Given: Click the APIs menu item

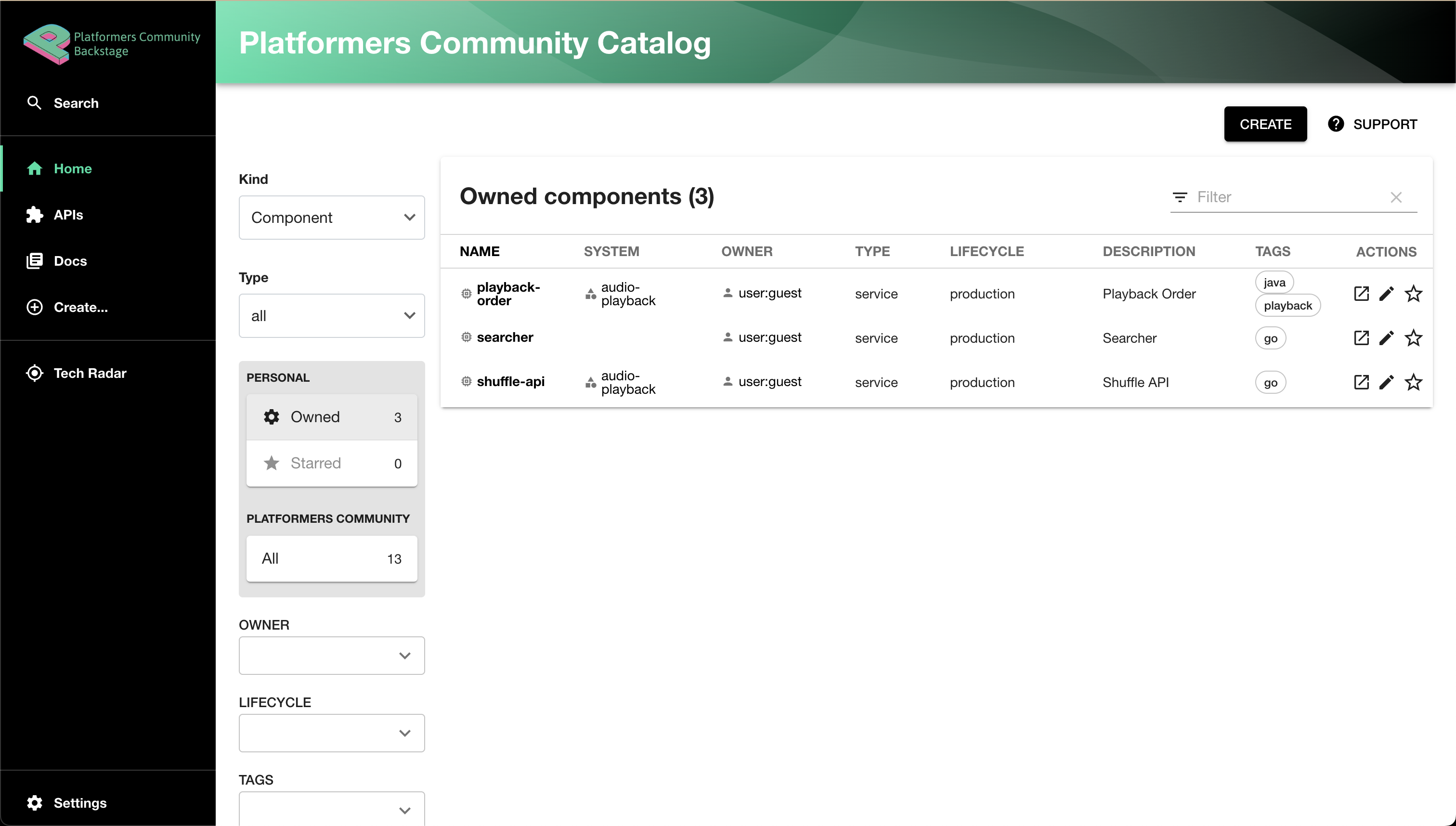Looking at the screenshot, I should click(68, 214).
